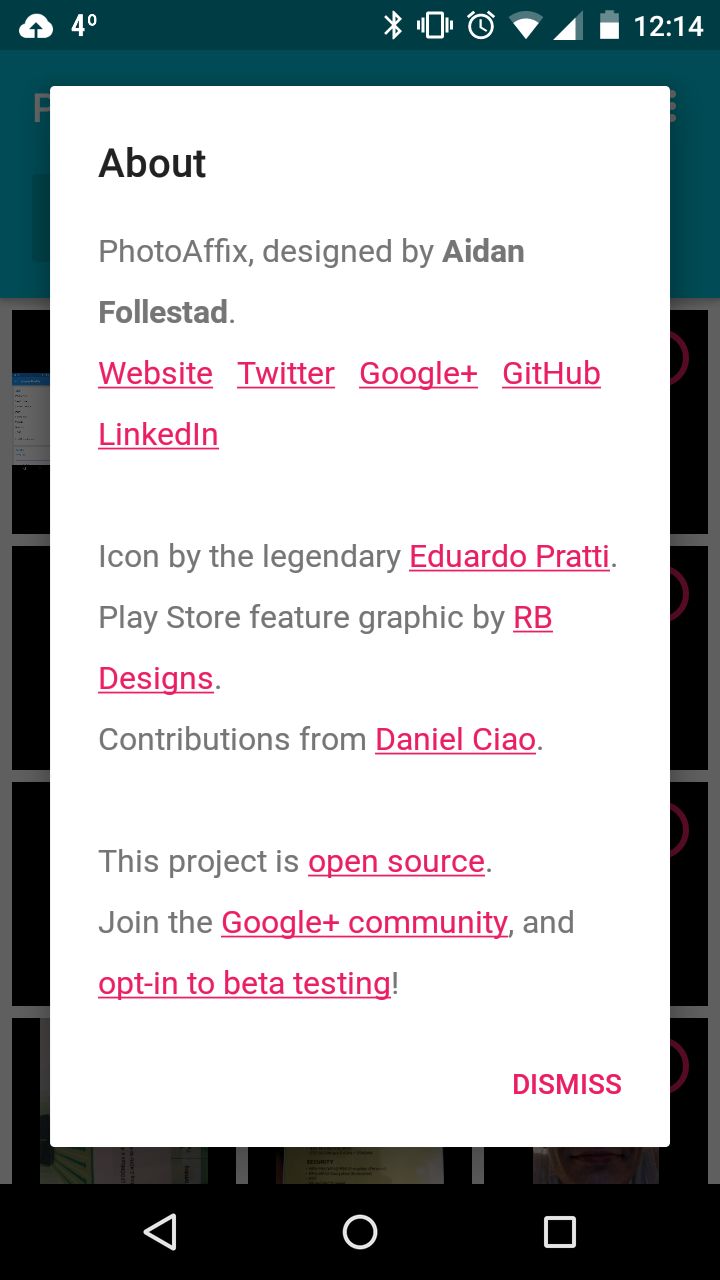The width and height of the screenshot is (720, 1280).
Task: Join the Google+ community link
Action: [364, 922]
